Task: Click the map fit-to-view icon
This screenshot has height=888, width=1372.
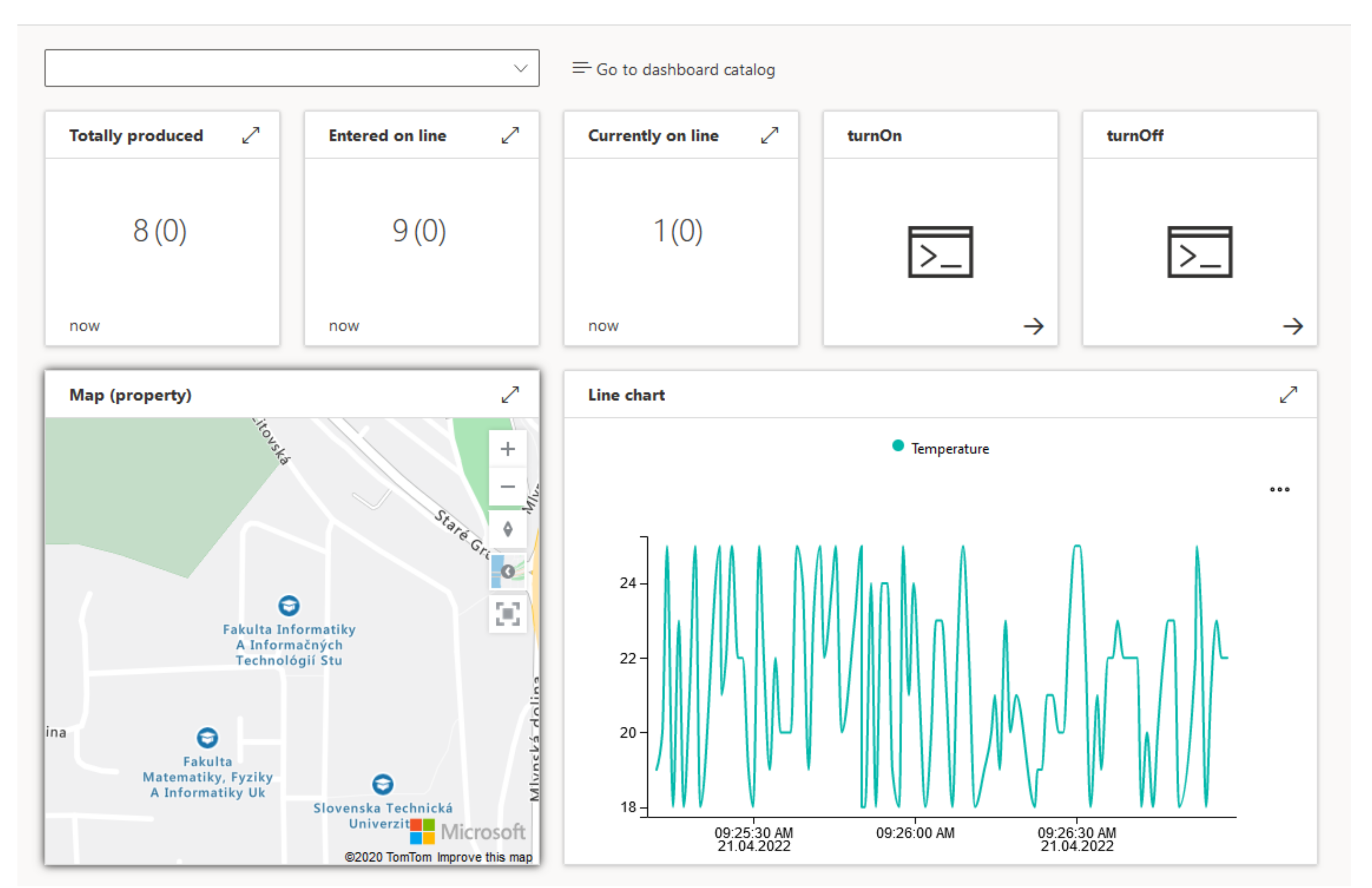Action: pos(507,614)
